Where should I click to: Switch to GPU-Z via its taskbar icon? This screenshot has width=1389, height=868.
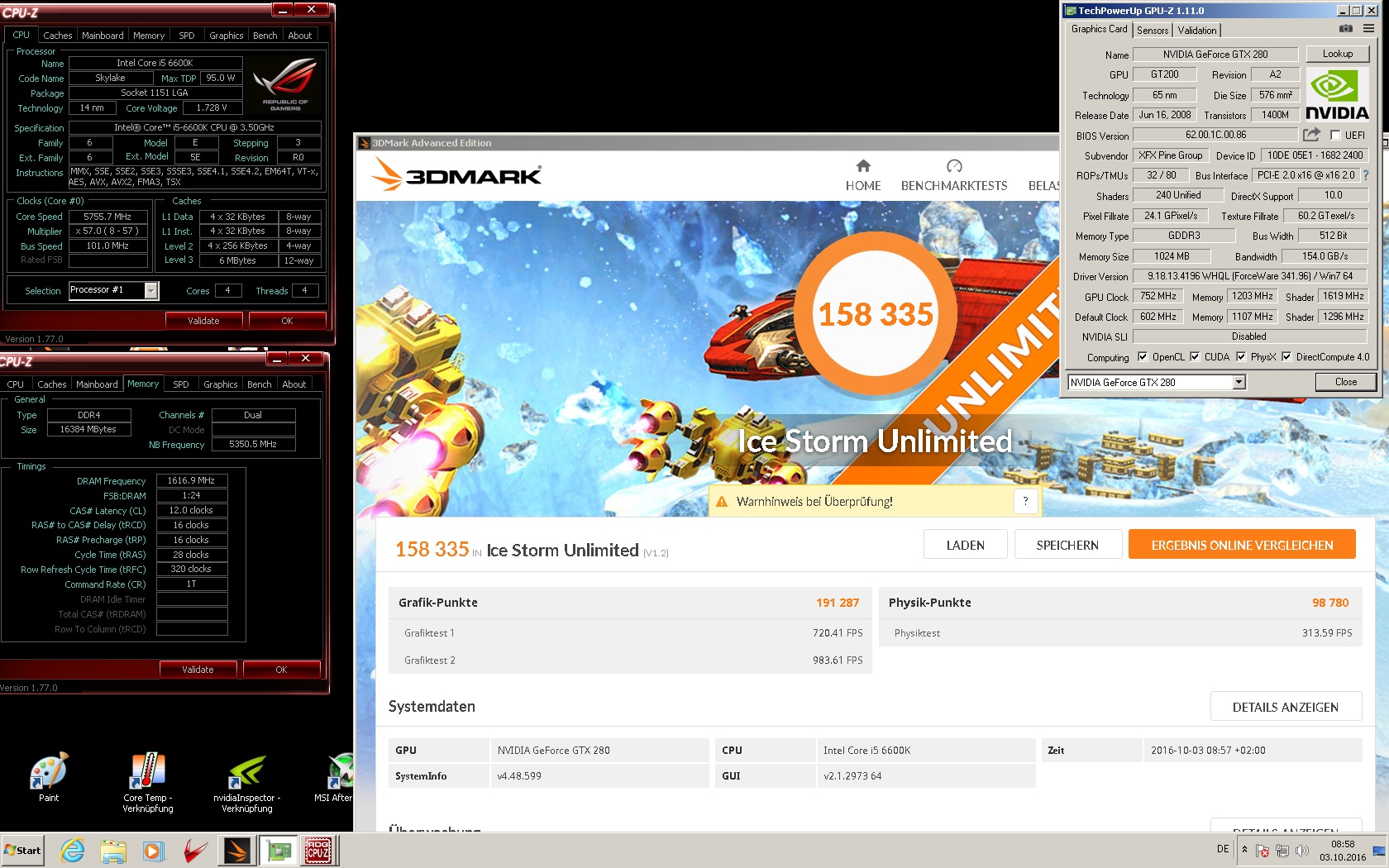point(279,851)
